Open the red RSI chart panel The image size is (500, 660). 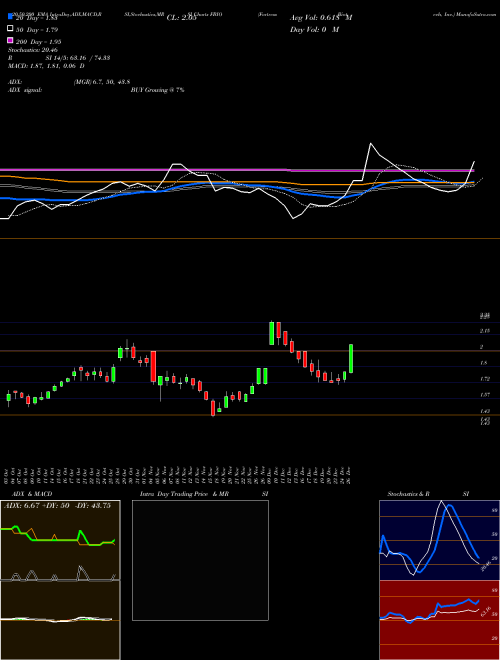point(439,620)
